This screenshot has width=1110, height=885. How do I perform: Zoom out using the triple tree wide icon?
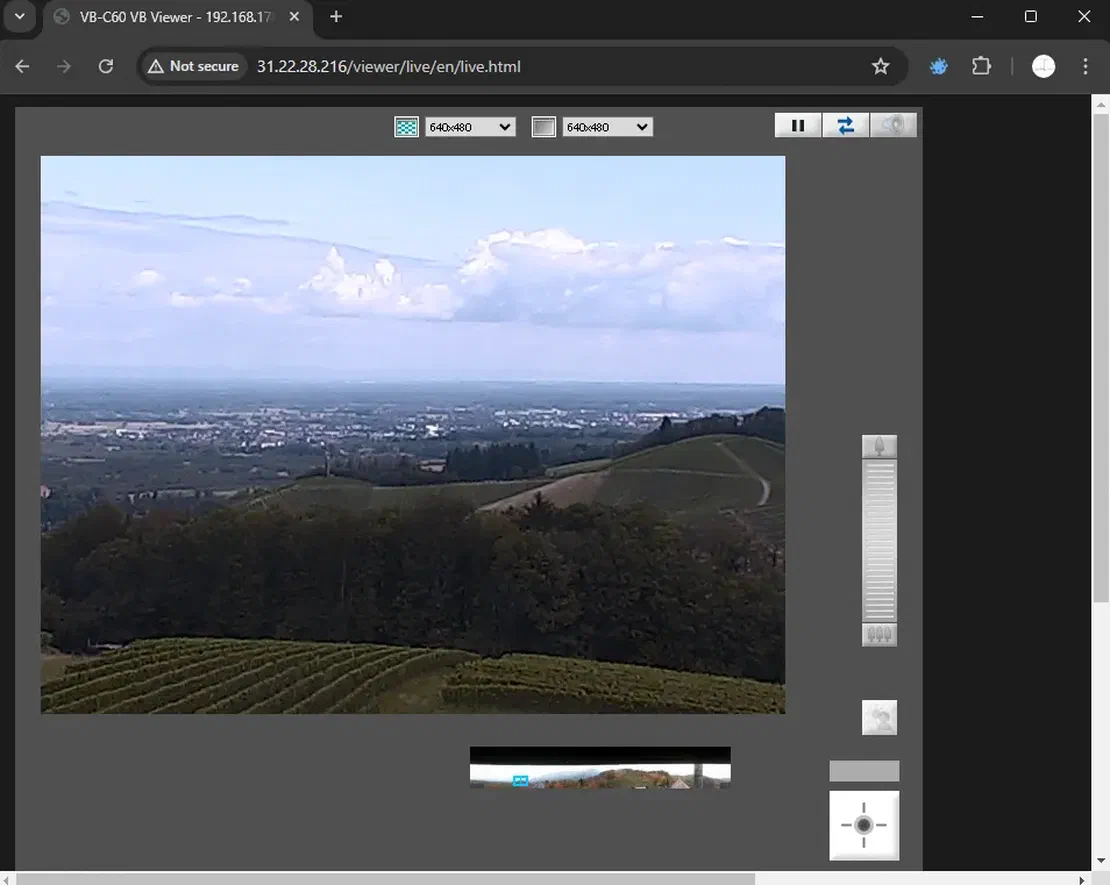tap(879, 635)
